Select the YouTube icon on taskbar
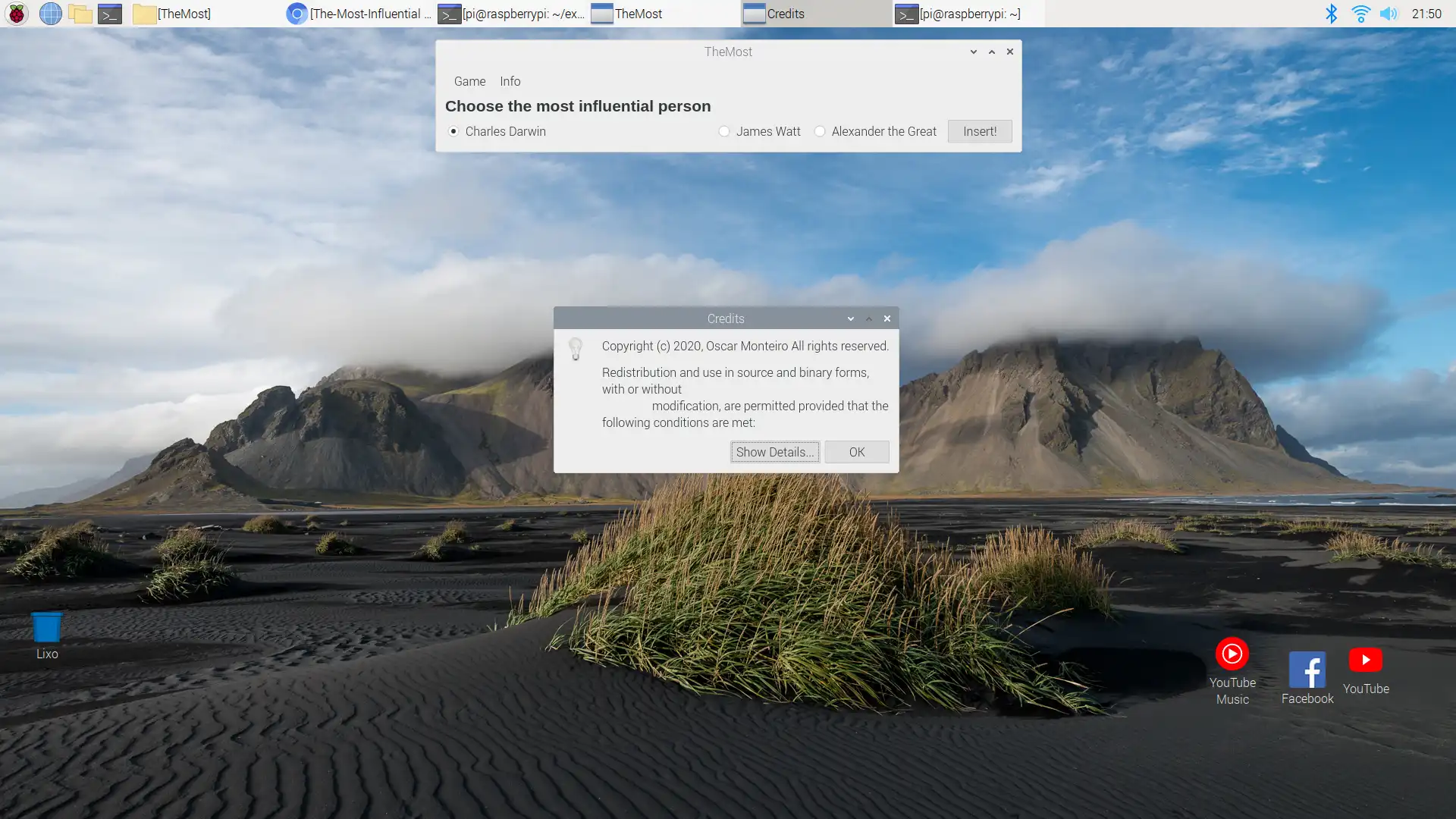The image size is (1456, 819). coord(1365,661)
